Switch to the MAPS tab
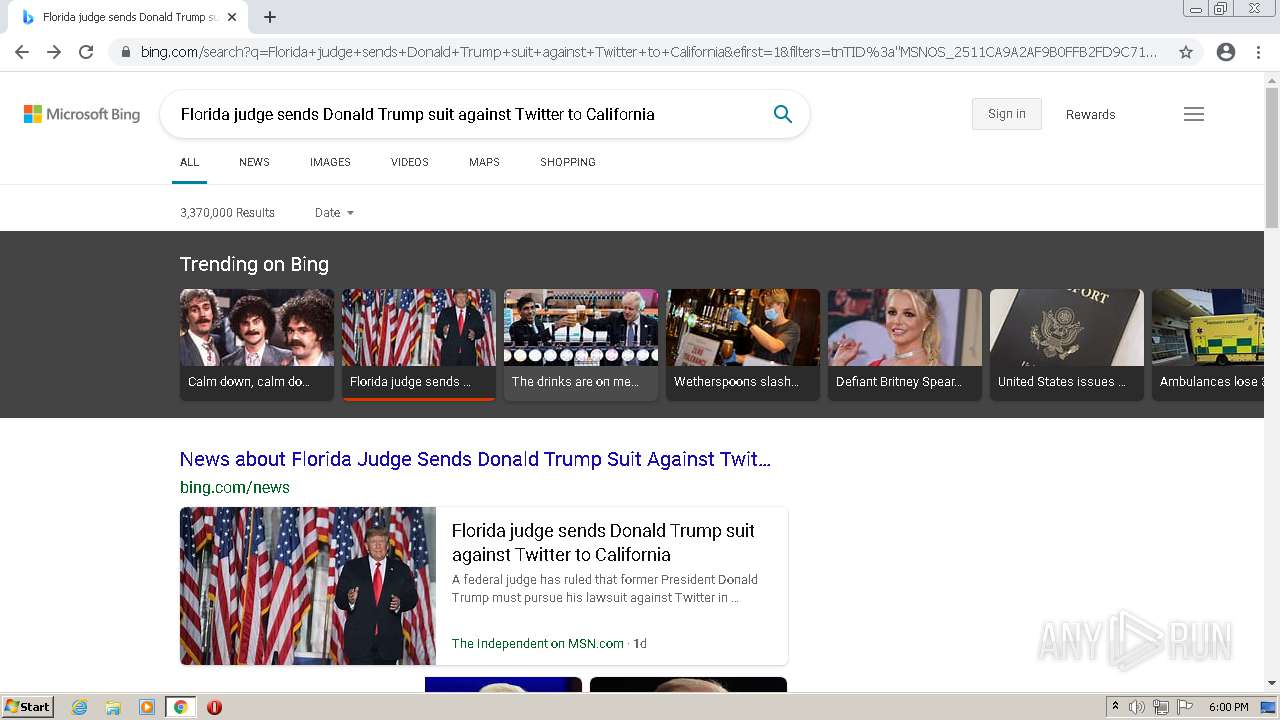The height and width of the screenshot is (720, 1280). tap(484, 162)
